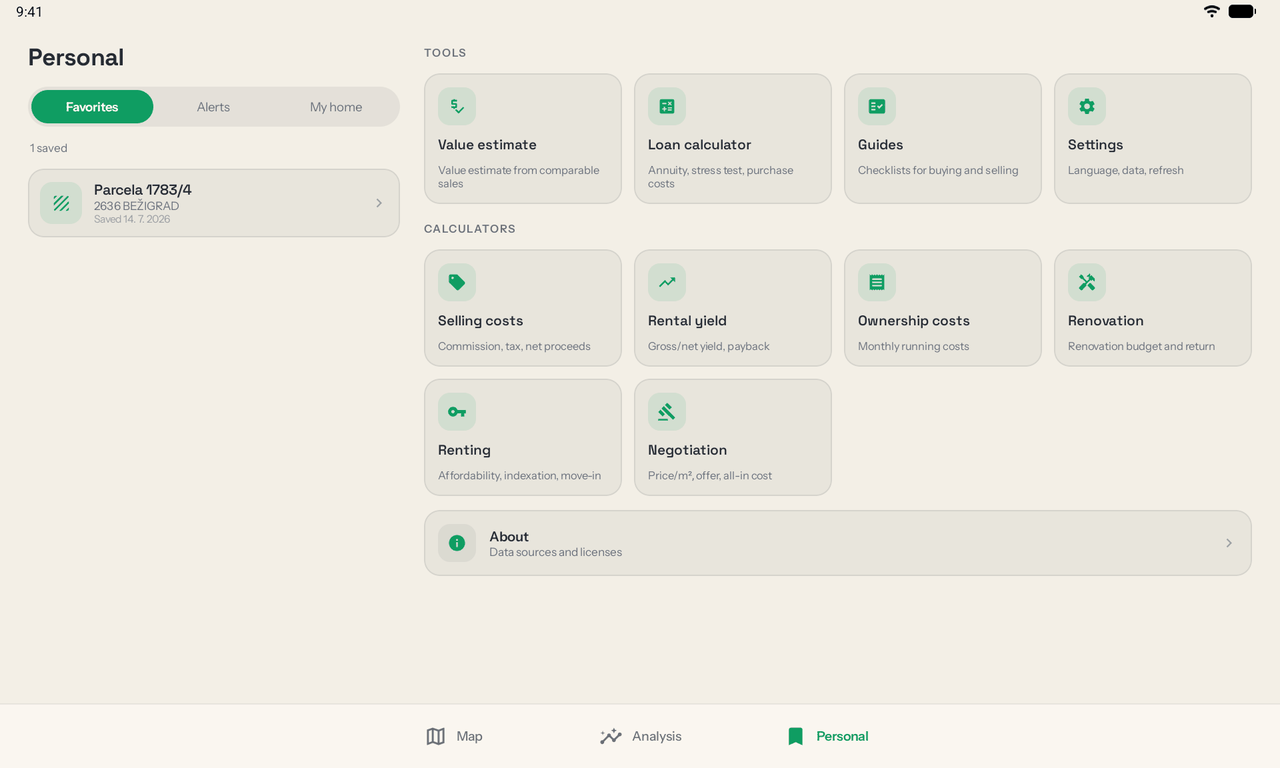The width and height of the screenshot is (1280, 768).
Task: Click the About info icon
Action: (457, 543)
